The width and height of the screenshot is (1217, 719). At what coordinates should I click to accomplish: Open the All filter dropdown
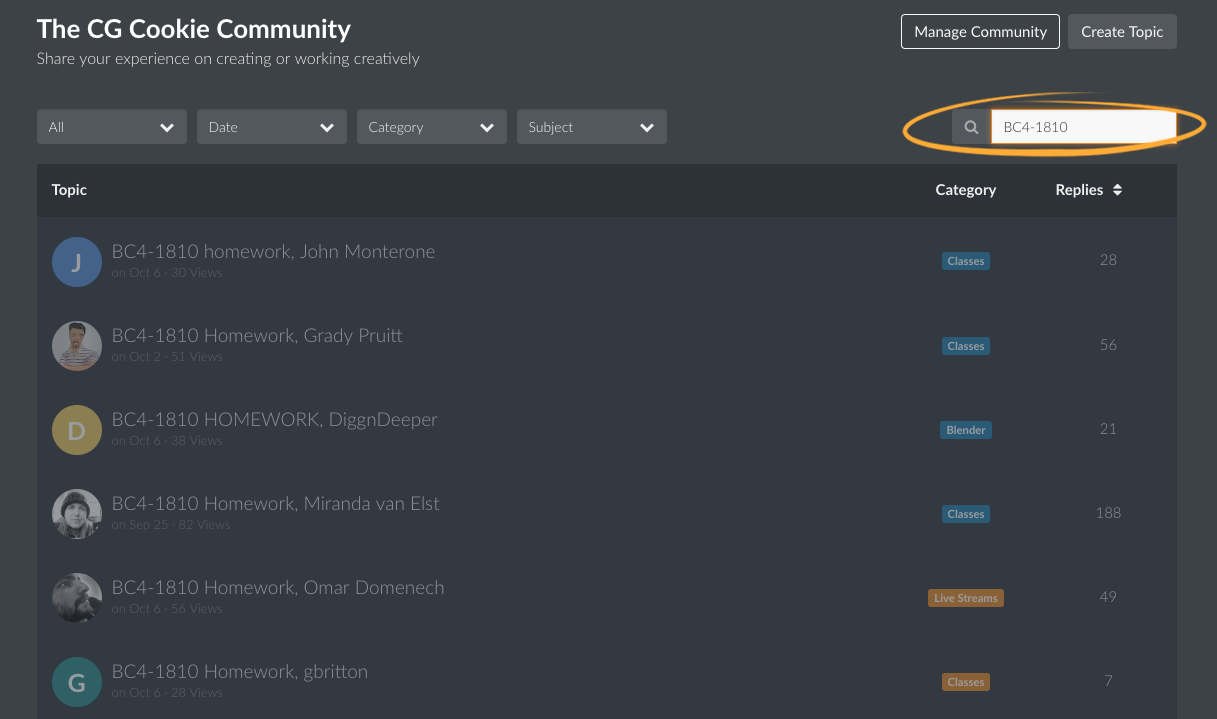(x=111, y=126)
